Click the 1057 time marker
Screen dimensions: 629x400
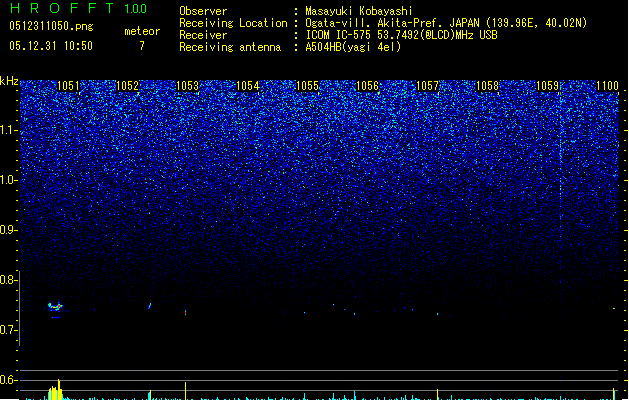(x=428, y=85)
